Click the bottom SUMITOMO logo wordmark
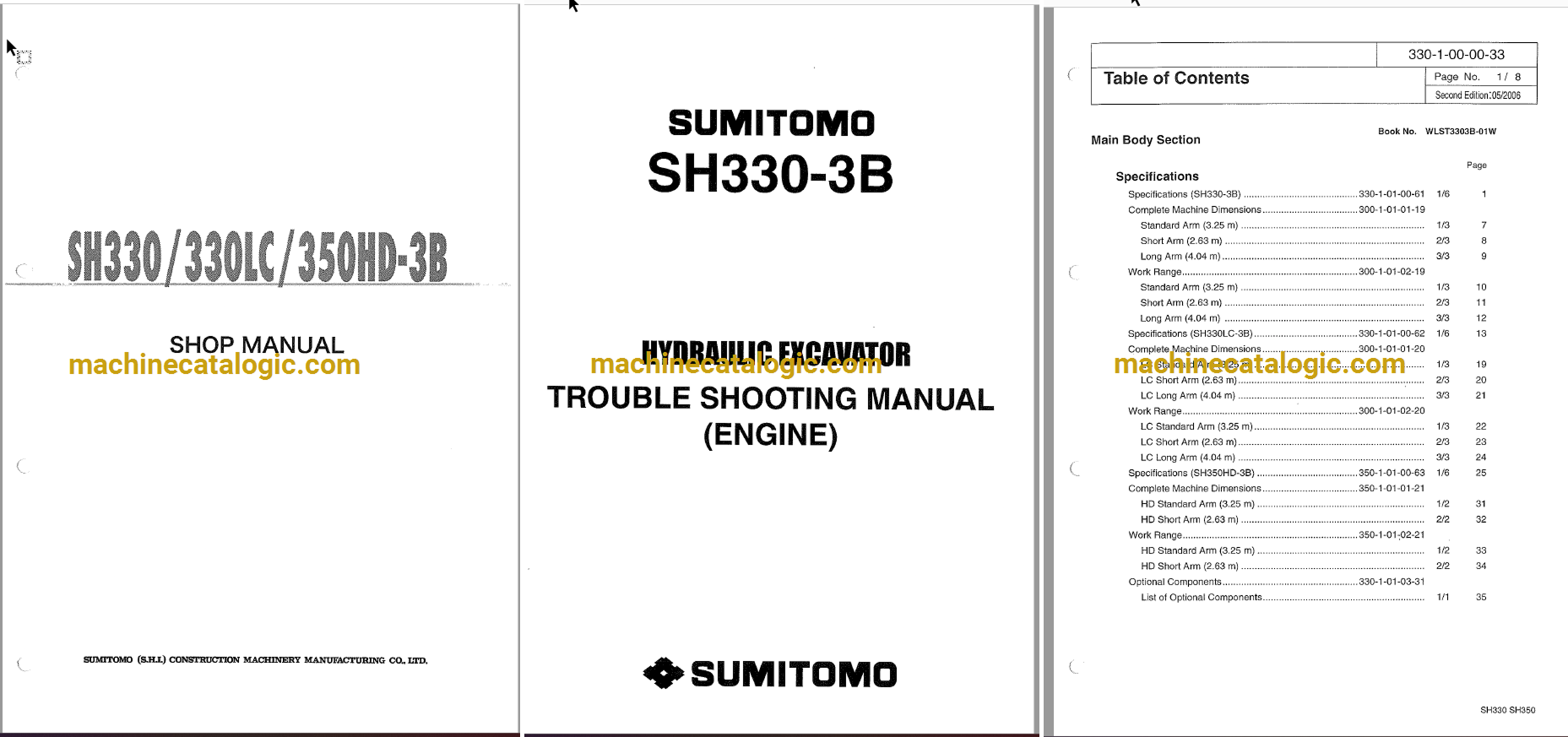This screenshot has width=1568, height=737. (x=794, y=674)
